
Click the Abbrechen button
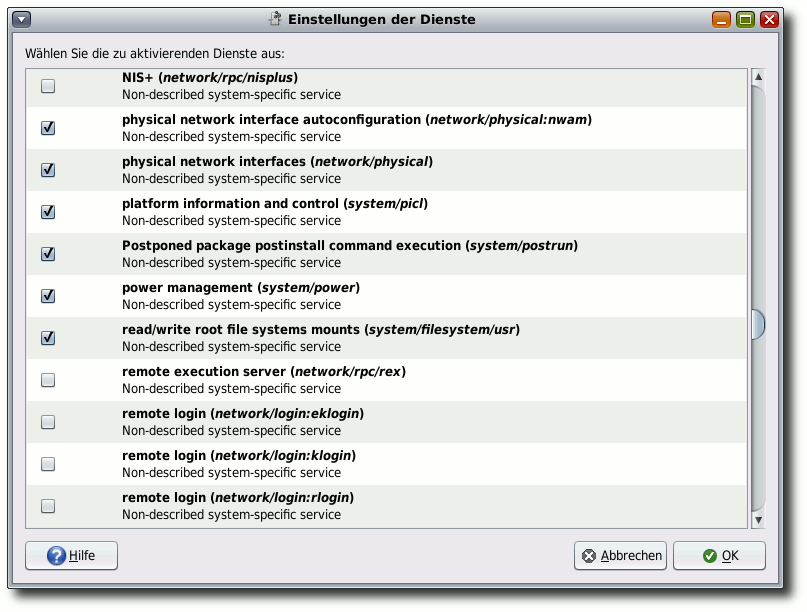[620, 556]
